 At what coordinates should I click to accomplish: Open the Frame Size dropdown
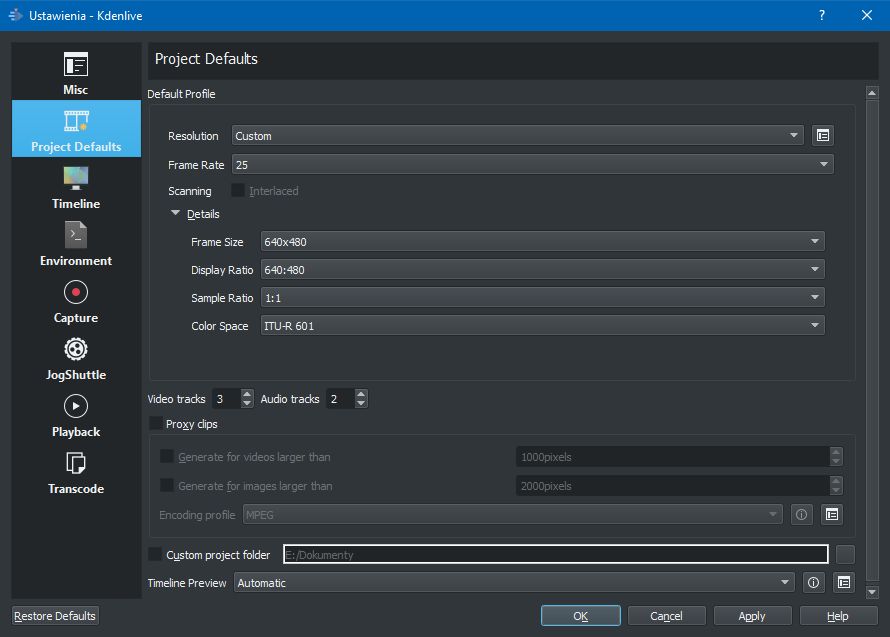542,241
